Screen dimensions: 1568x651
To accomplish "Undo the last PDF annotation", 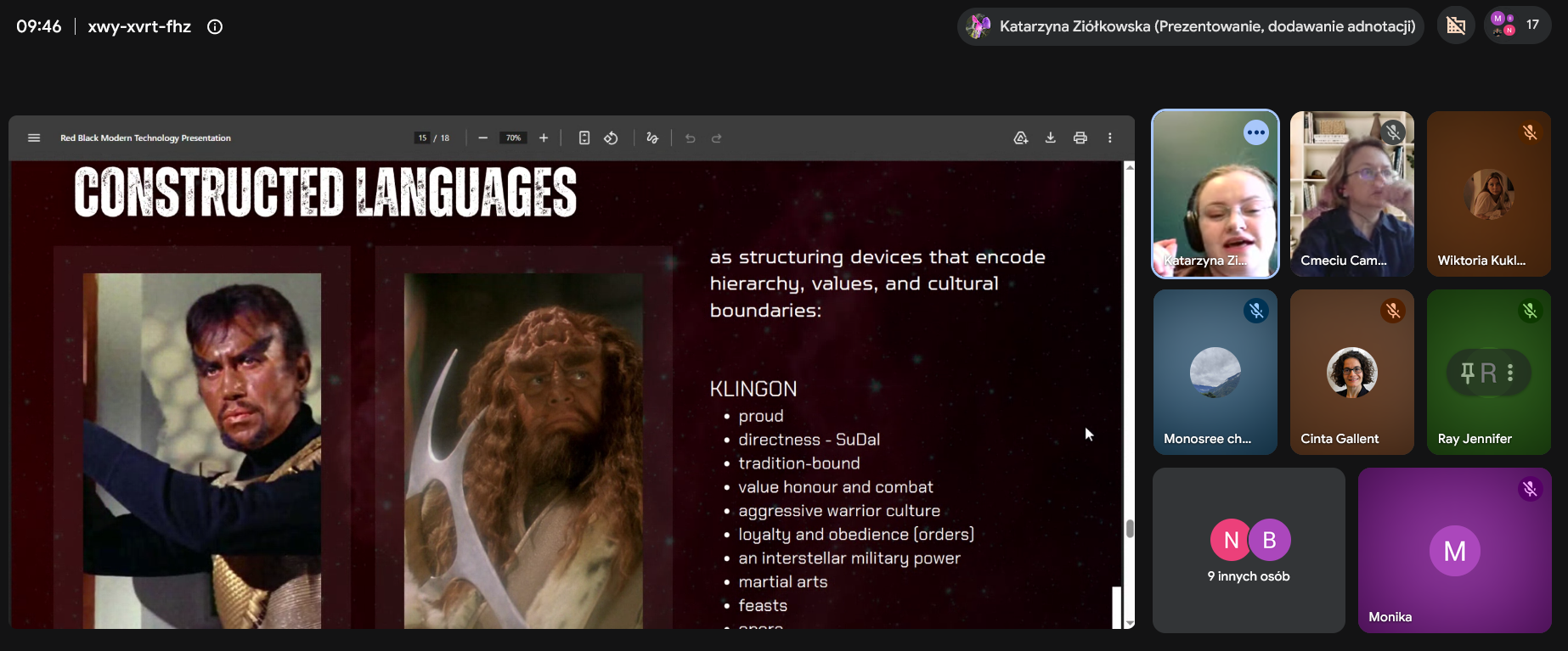I will (x=690, y=137).
